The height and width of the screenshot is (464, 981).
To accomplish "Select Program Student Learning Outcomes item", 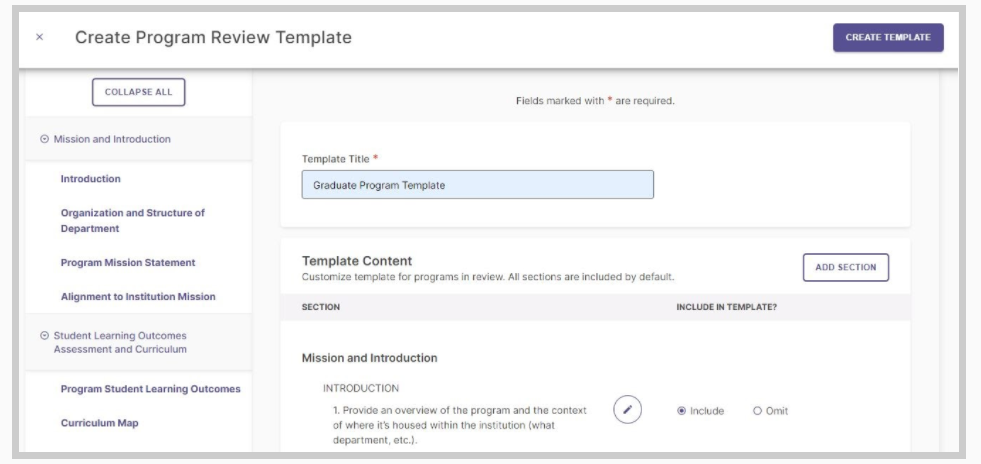I will pos(151,389).
